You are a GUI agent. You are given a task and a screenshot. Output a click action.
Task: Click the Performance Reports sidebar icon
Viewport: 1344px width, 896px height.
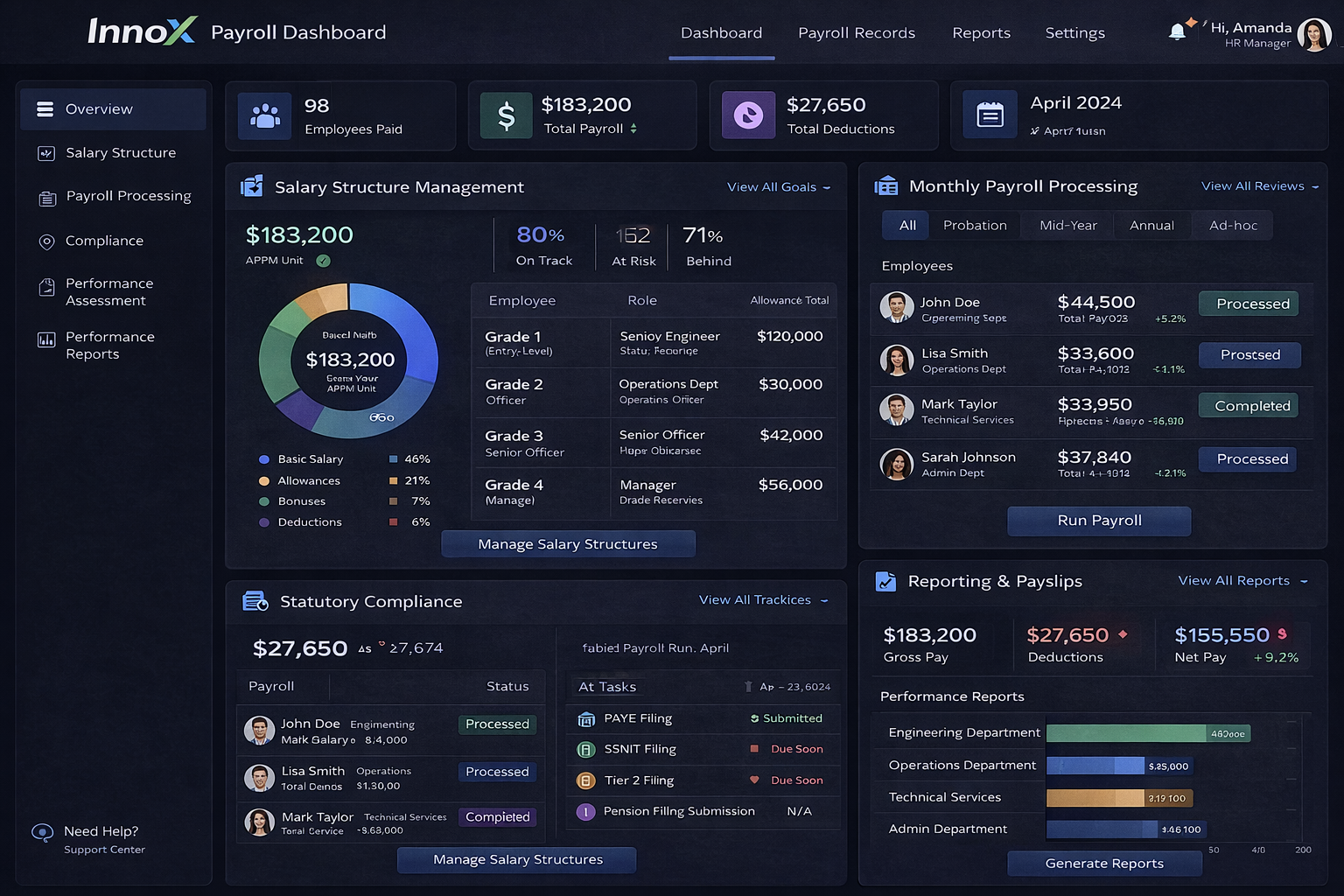pyautogui.click(x=46, y=339)
